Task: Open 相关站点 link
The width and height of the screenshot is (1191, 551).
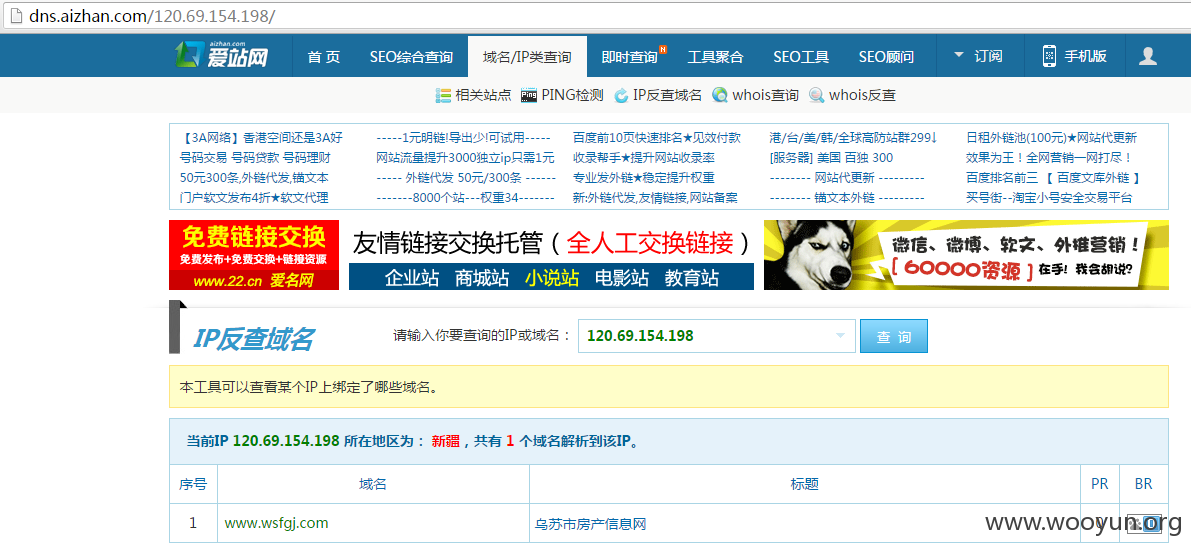Action: tap(482, 95)
